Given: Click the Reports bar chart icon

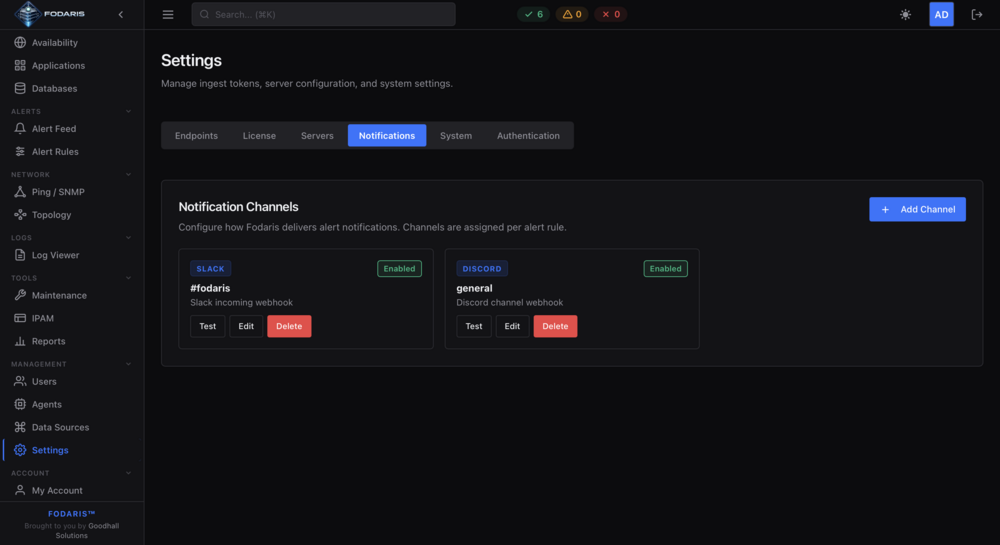Looking at the screenshot, I should tap(20, 341).
